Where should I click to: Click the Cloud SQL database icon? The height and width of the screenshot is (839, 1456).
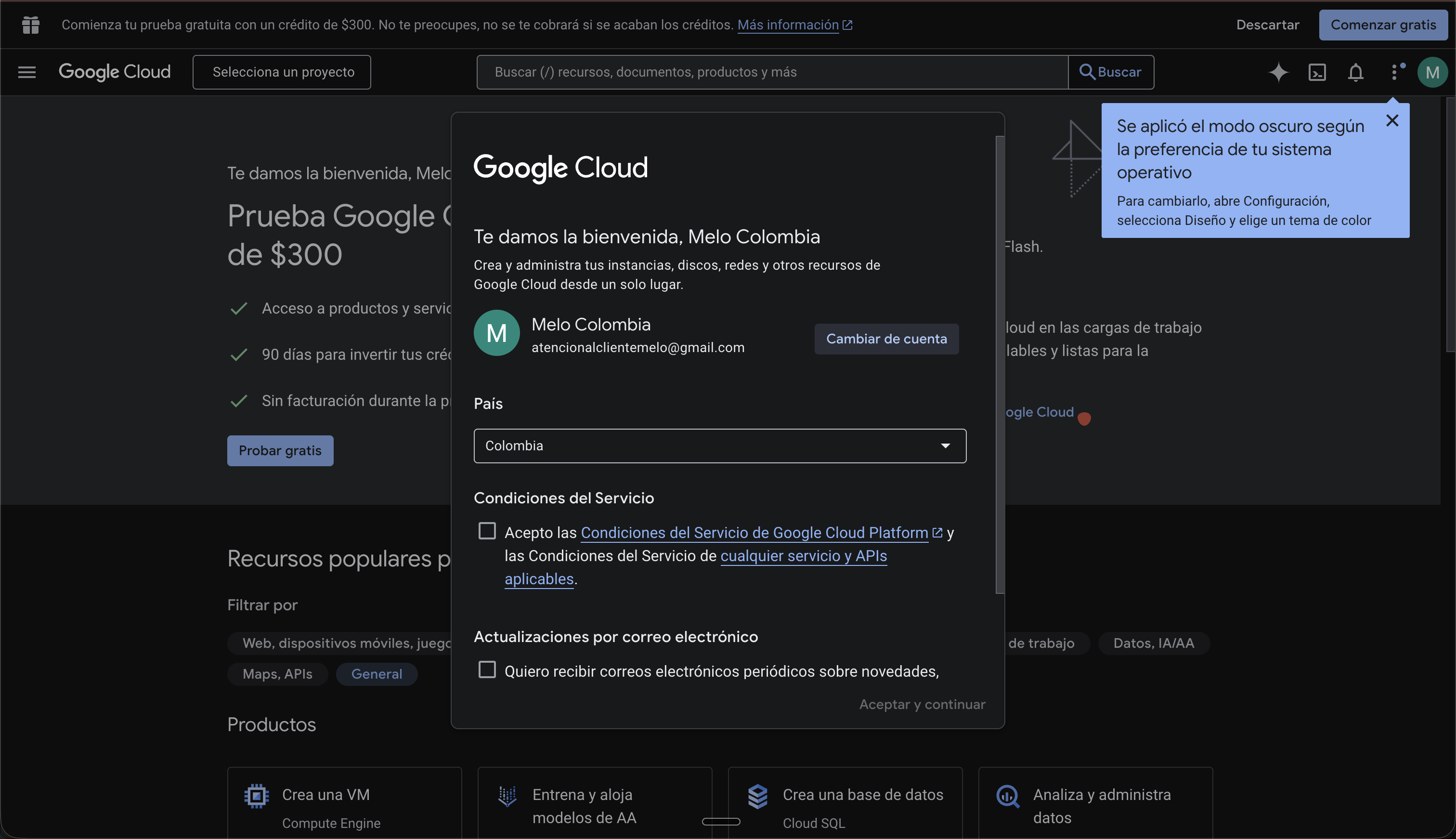click(x=758, y=795)
